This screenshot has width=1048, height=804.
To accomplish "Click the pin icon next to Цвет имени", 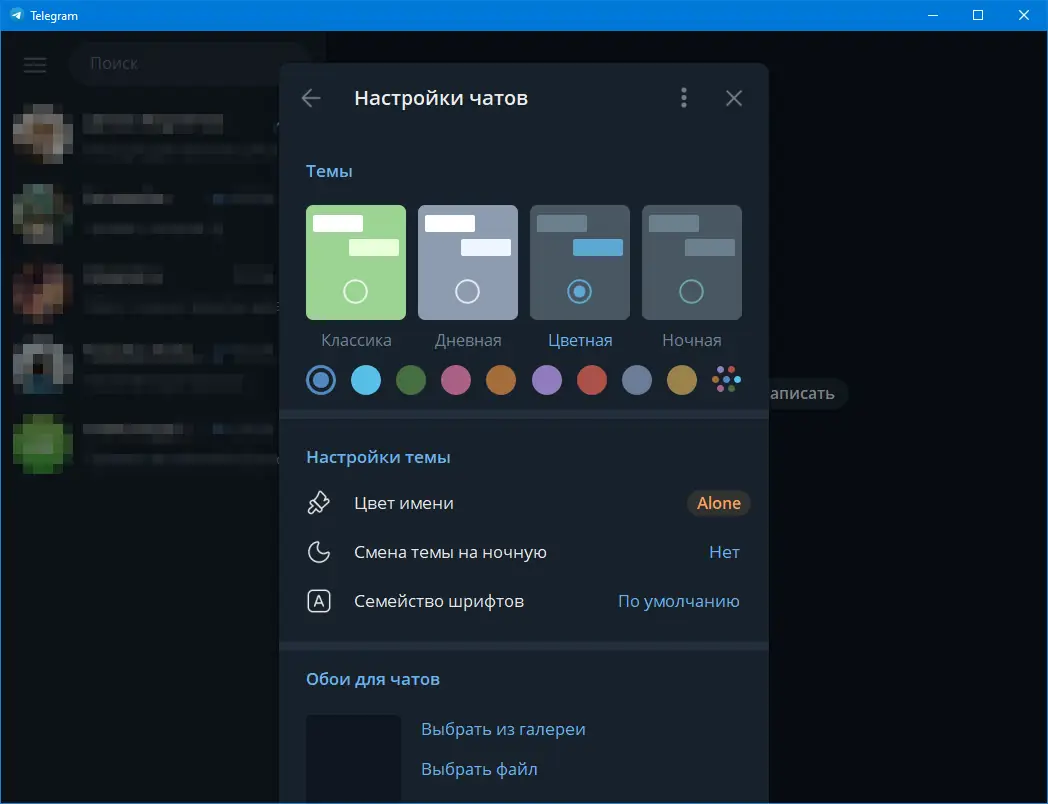I will (x=318, y=503).
